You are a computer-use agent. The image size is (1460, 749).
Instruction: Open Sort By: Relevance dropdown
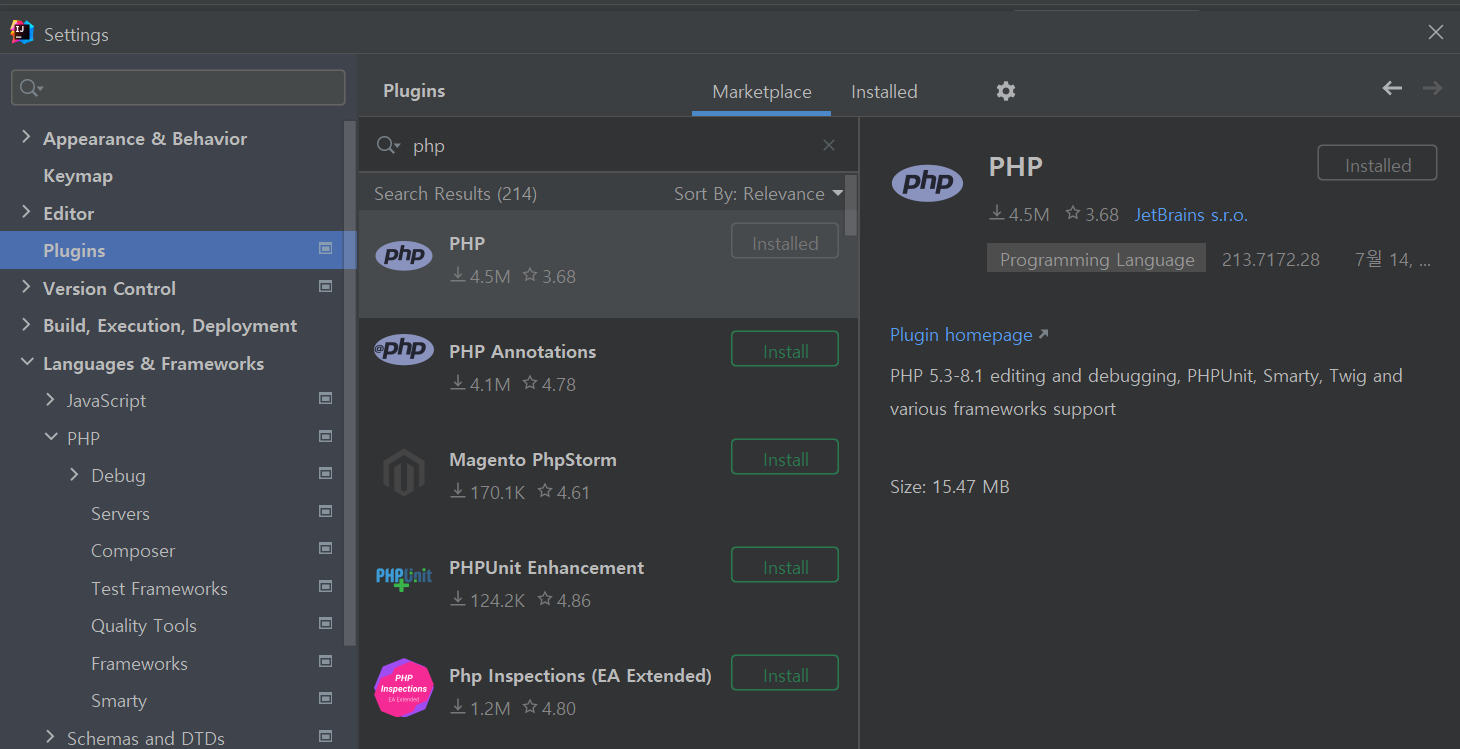758,194
